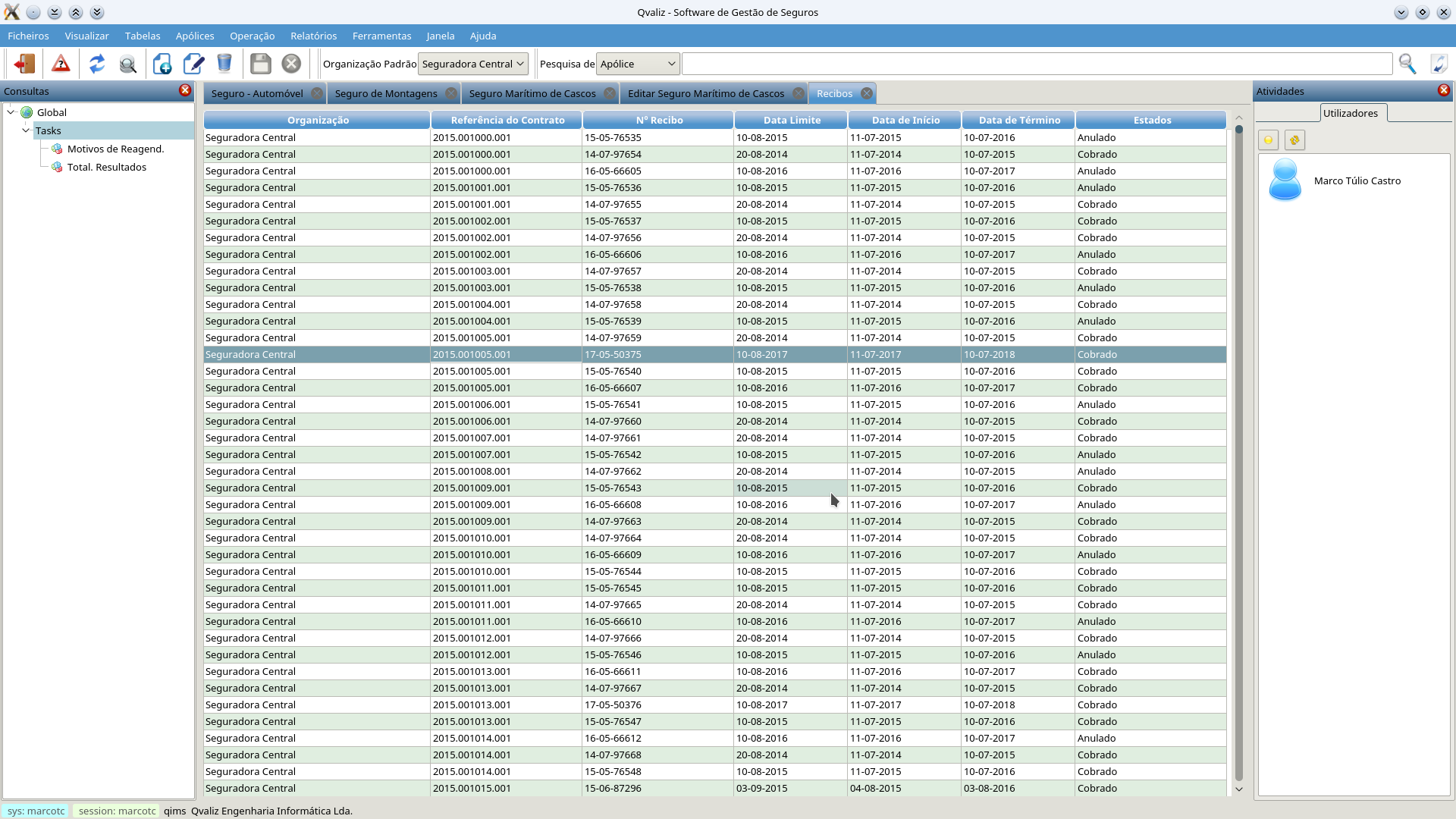The height and width of the screenshot is (819, 1456).
Task: Click the new document icon
Action: 162,64
